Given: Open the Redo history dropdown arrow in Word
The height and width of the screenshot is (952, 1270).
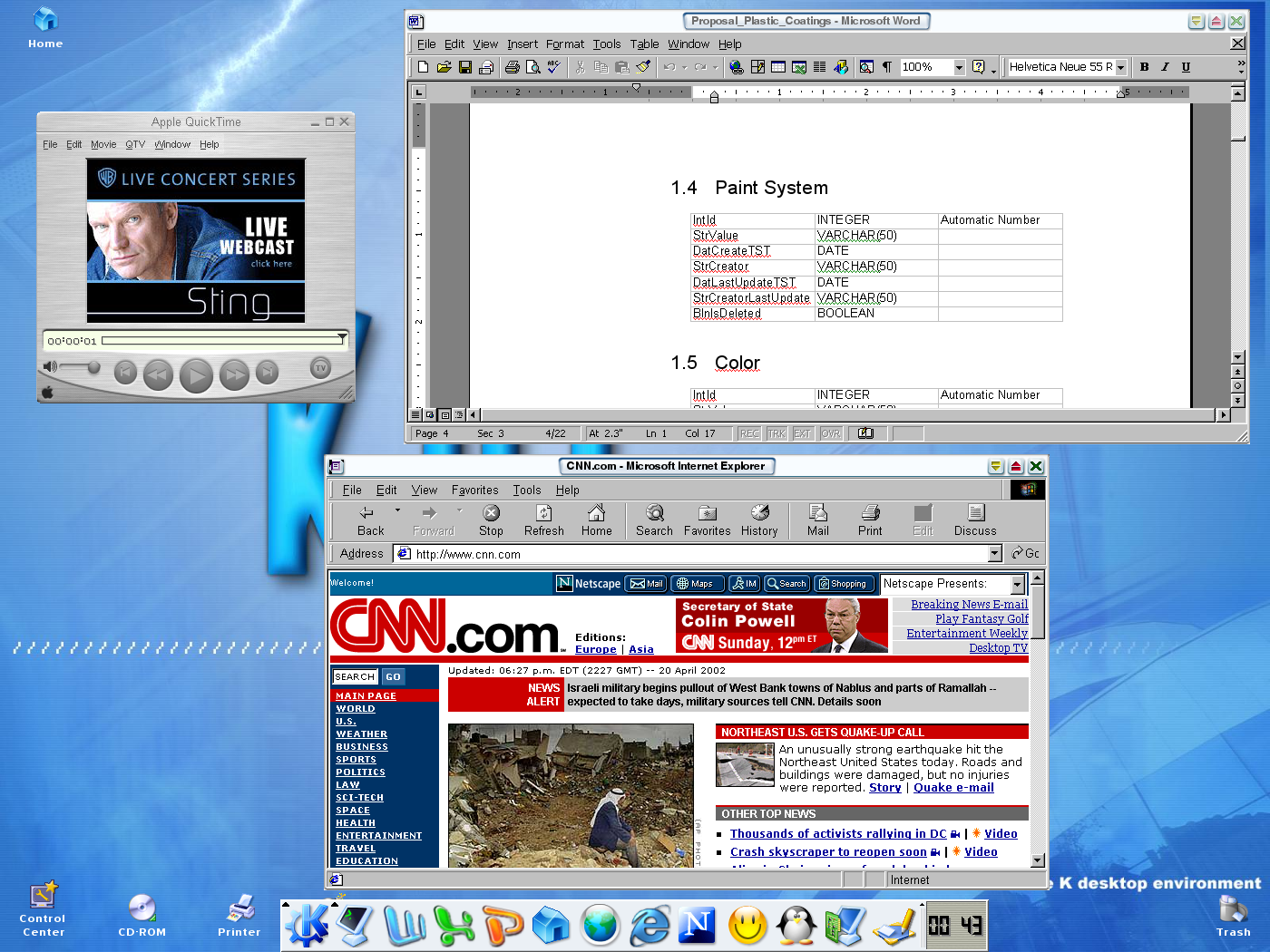Looking at the screenshot, I should (715, 67).
